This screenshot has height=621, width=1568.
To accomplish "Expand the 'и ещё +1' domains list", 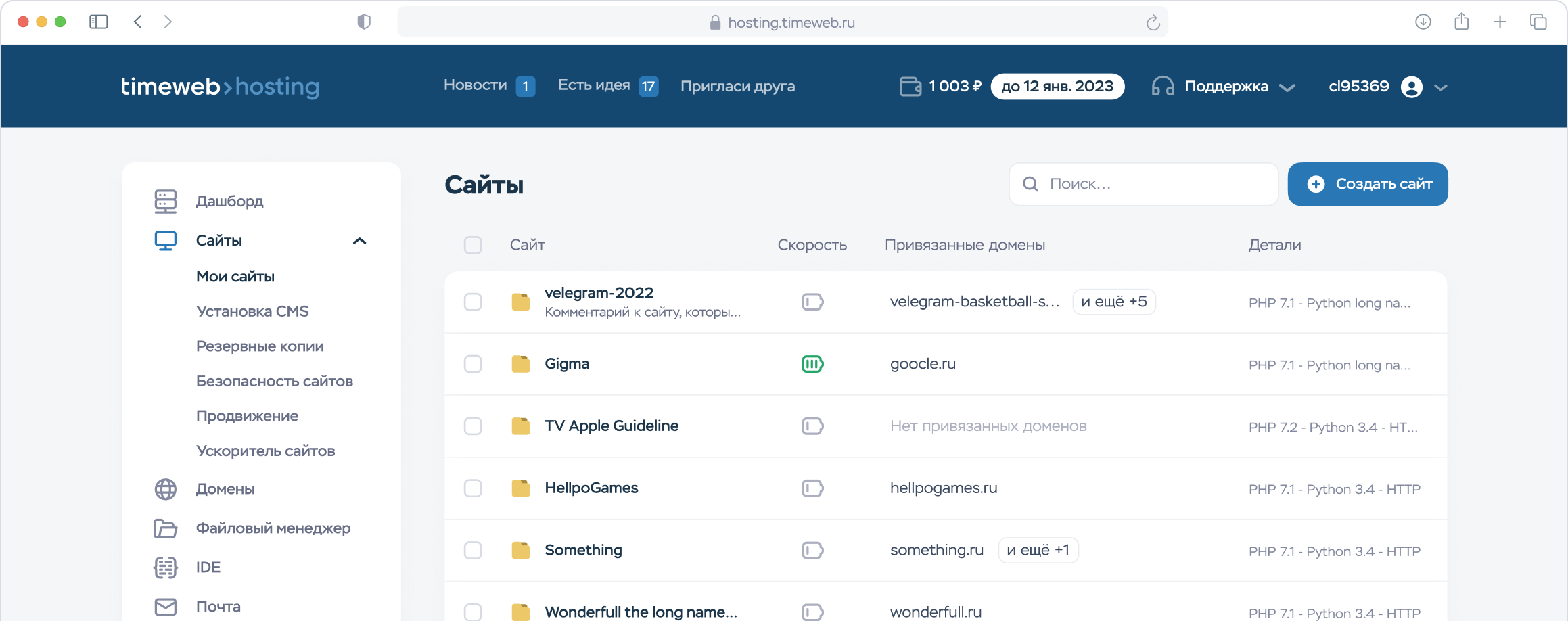I will tap(1038, 551).
